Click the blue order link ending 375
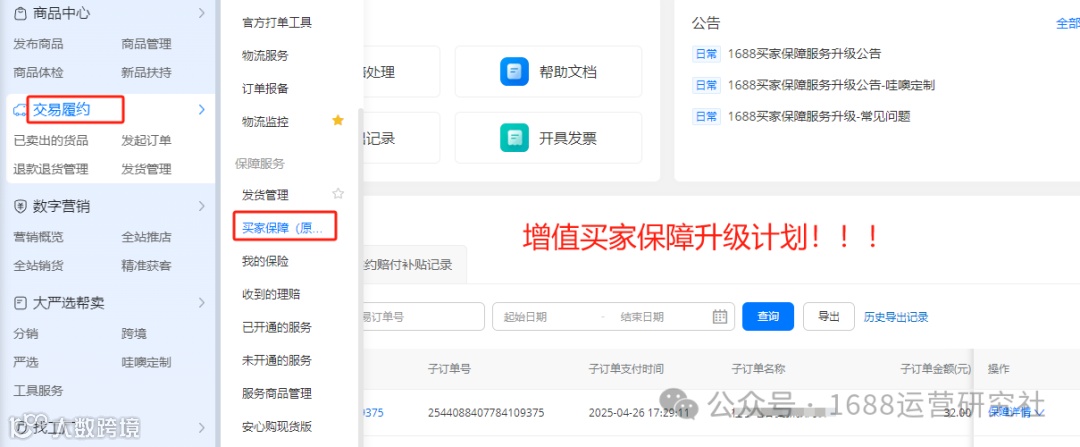 point(373,413)
